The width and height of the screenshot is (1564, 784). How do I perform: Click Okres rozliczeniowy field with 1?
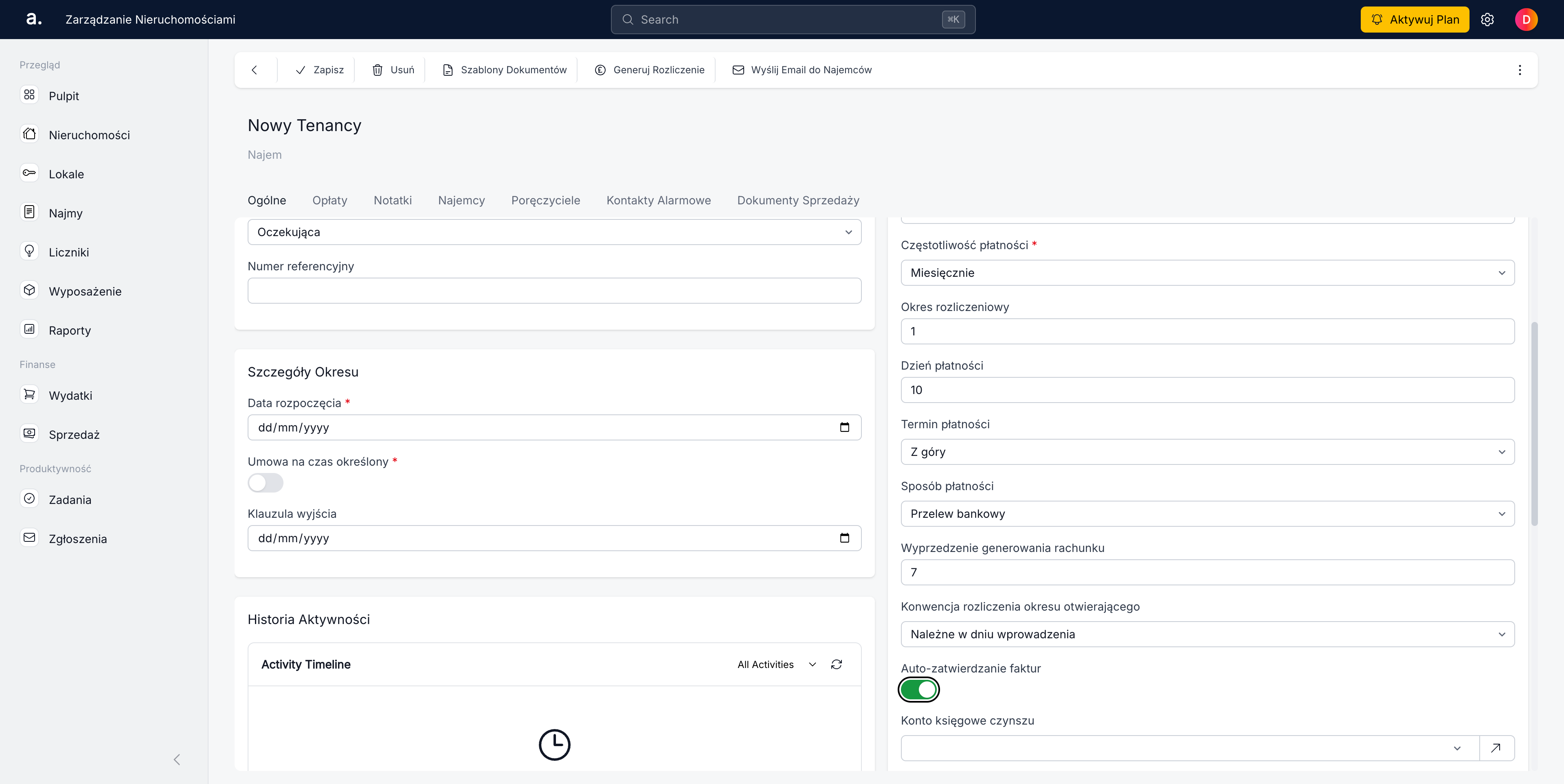click(1208, 331)
